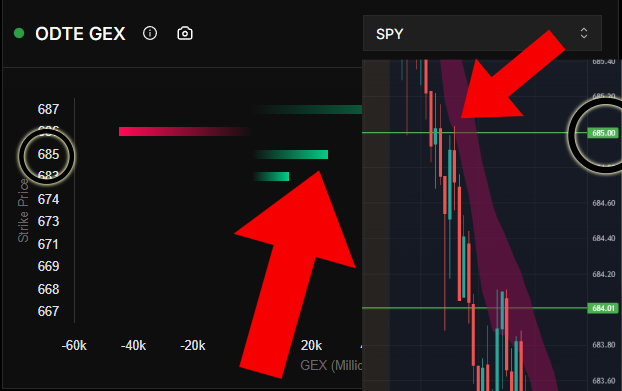622x391 pixels.
Task: Click the short green GEX bar at 683
Action: point(271,176)
